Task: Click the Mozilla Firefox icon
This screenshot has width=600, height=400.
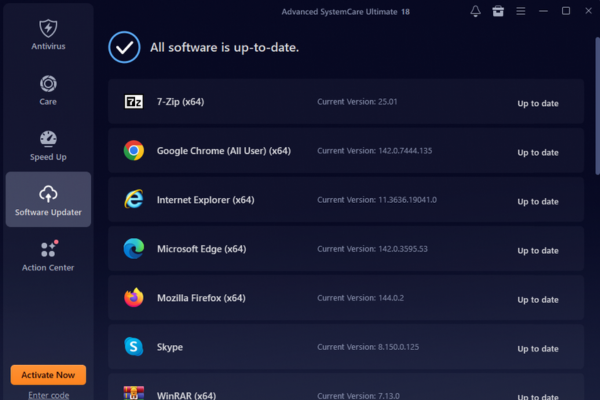Action: click(134, 297)
